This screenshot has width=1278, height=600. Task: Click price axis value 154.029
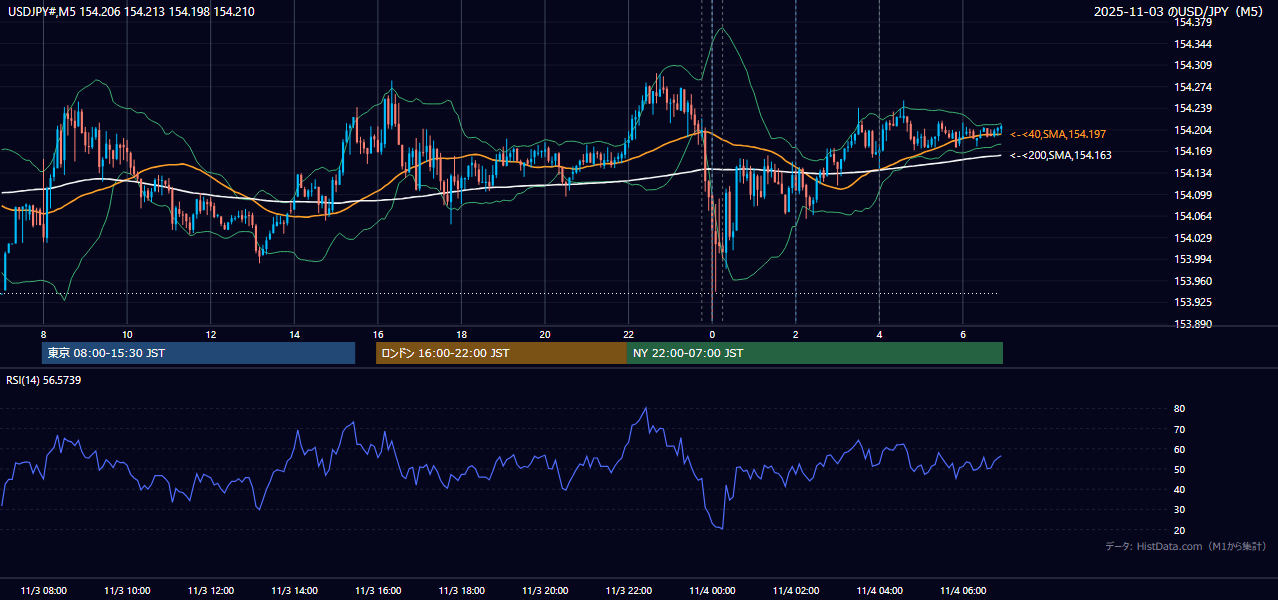point(1193,238)
